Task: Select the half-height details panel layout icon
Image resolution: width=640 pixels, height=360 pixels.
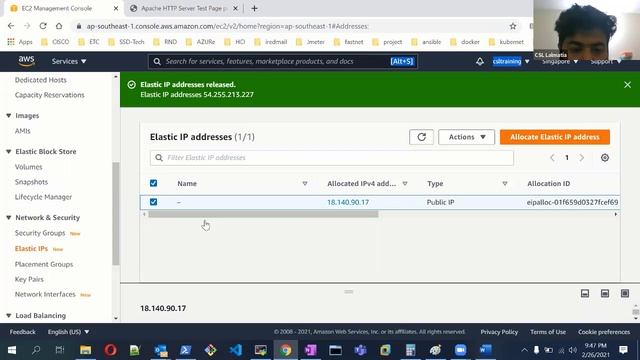Action: pyautogui.click(x=605, y=293)
